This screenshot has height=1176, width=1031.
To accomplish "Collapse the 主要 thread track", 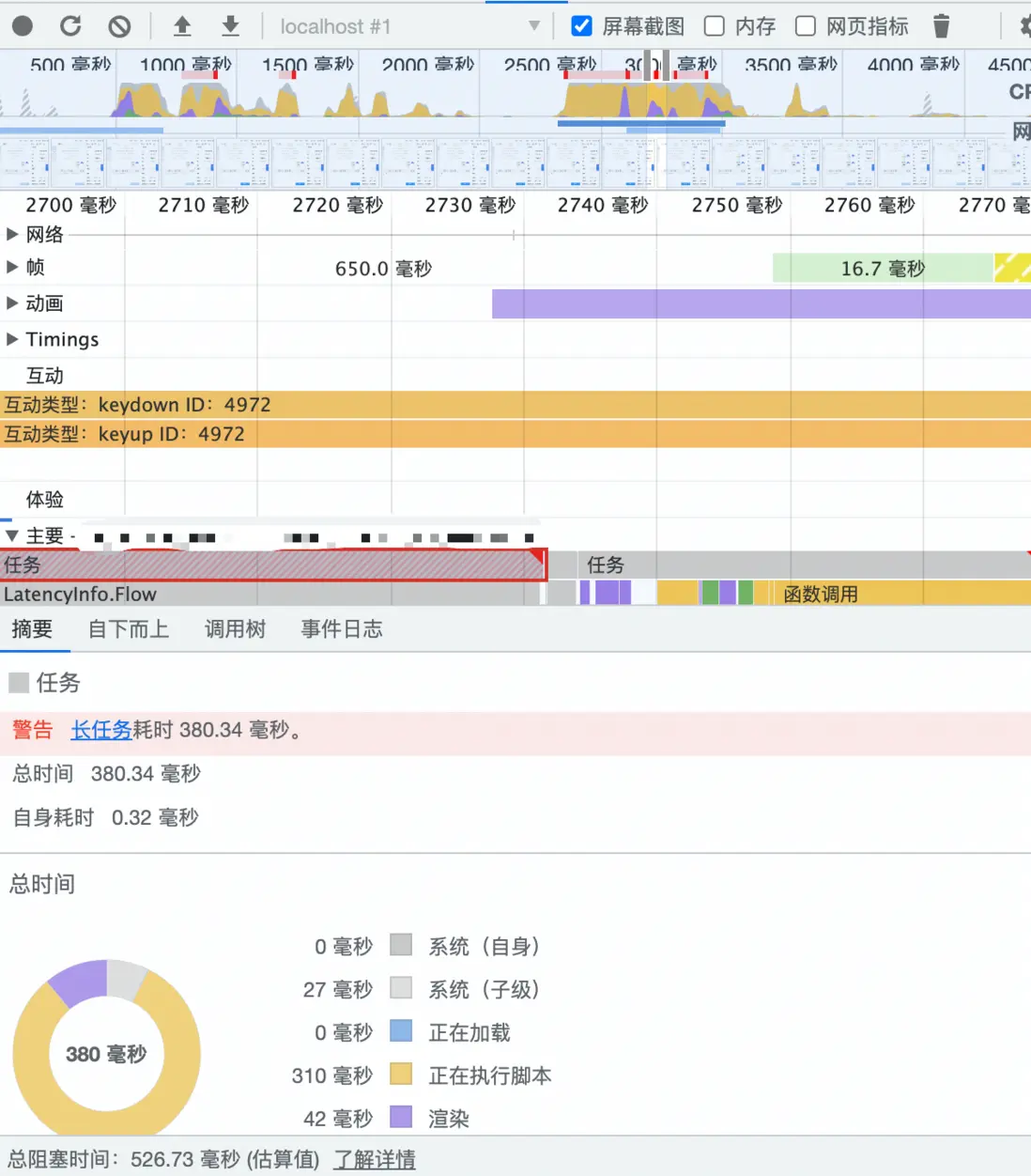I will click(12, 535).
